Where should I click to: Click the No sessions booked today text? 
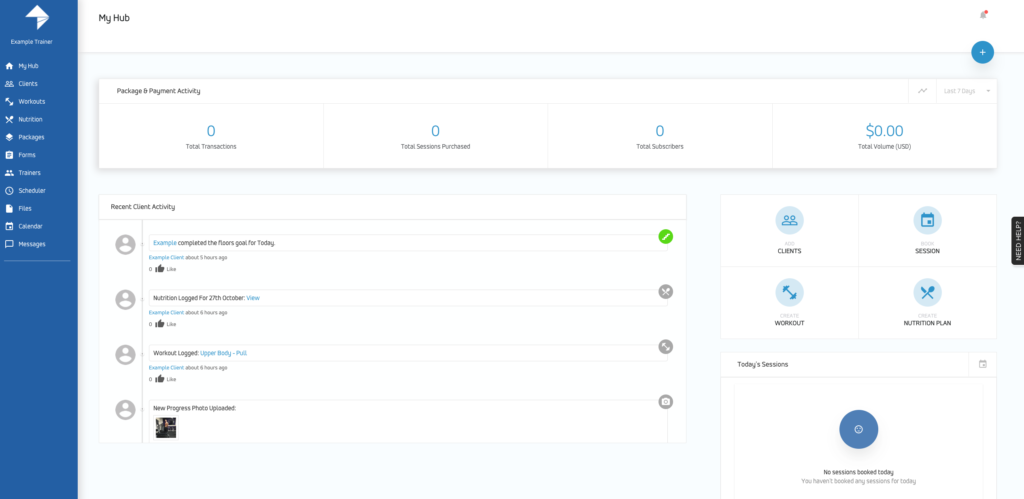[858, 472]
